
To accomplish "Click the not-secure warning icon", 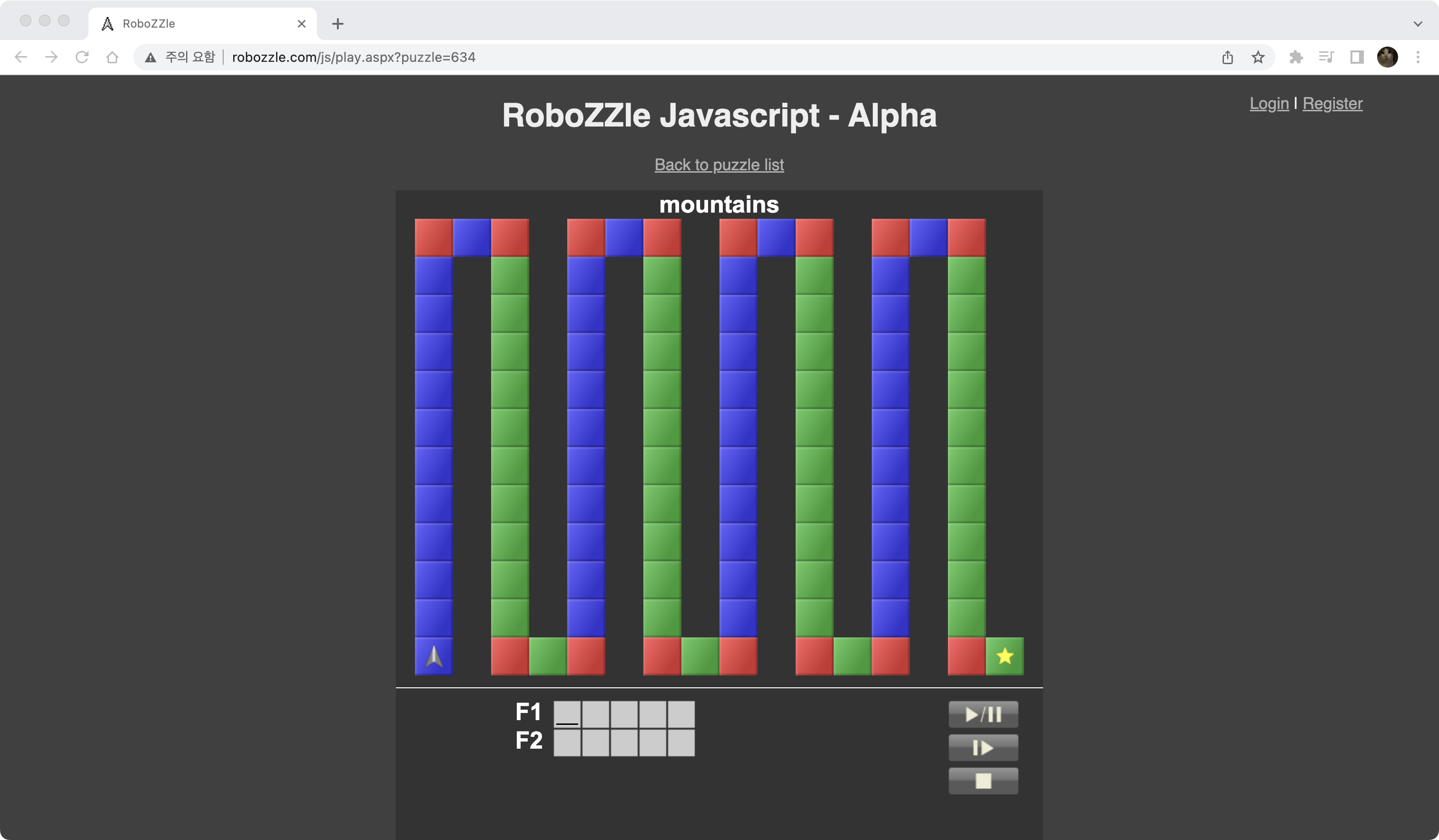I will [x=150, y=57].
